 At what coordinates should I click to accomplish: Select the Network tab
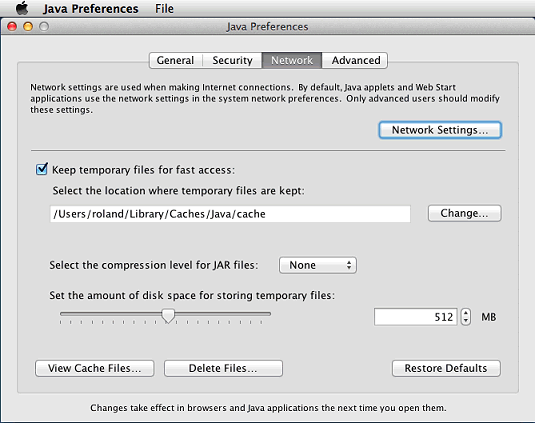pos(292,60)
